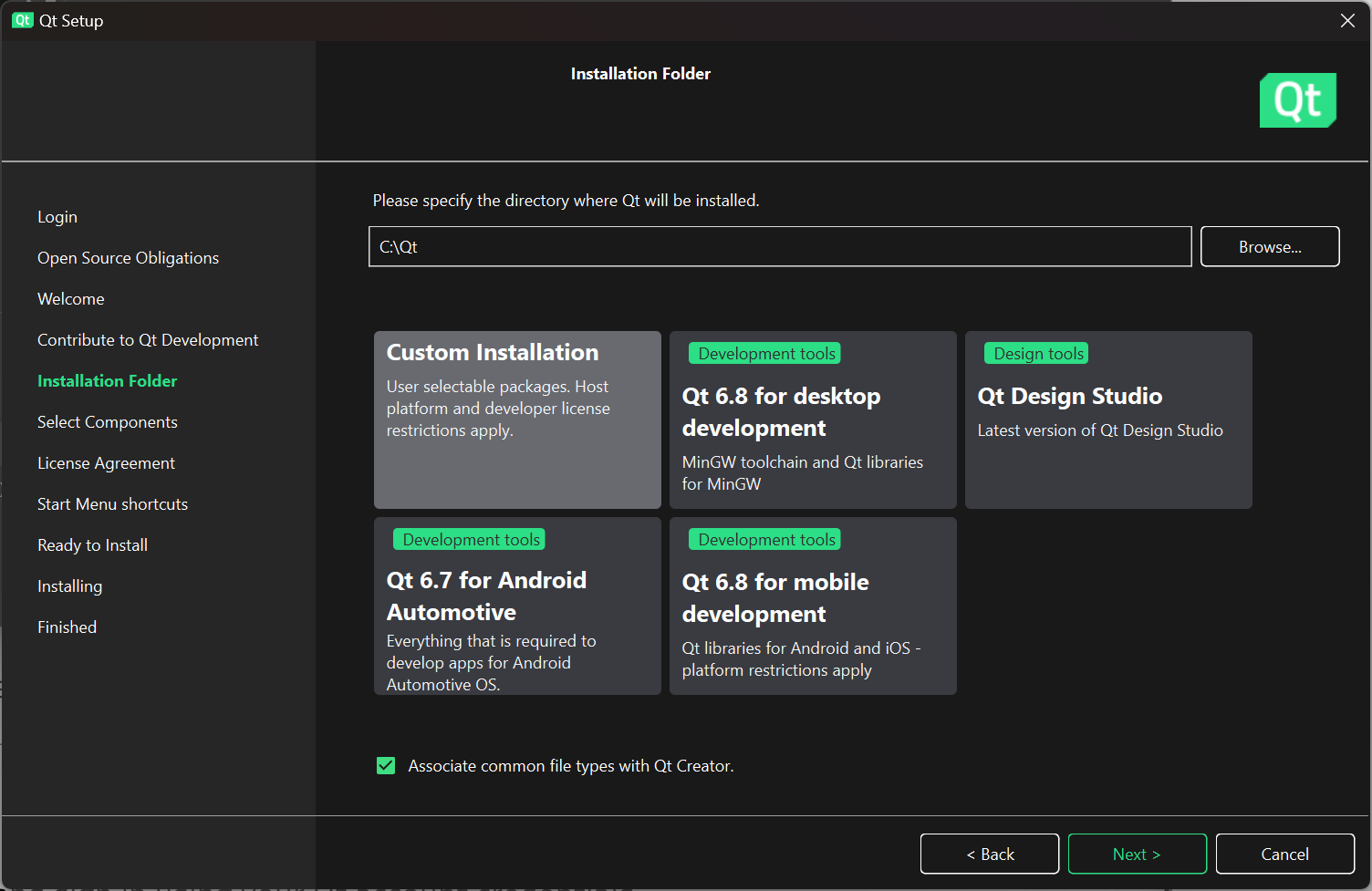Click the Development tools tag on desktop card

[x=766, y=353]
